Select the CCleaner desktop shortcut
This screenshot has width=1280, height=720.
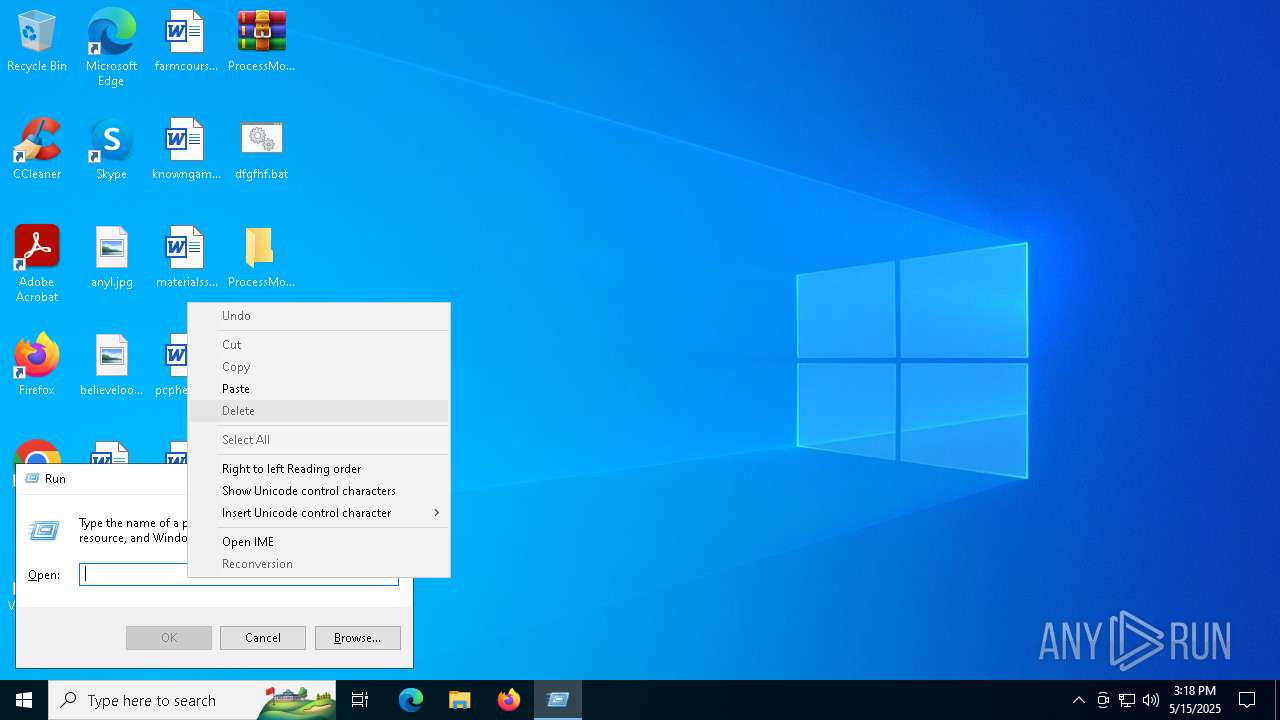point(37,150)
